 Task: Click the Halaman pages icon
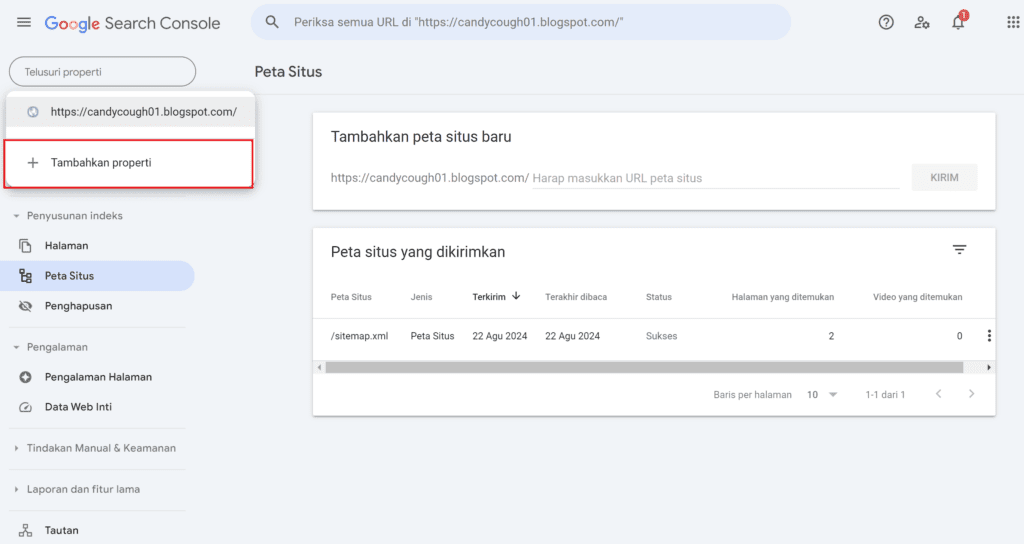coord(25,246)
